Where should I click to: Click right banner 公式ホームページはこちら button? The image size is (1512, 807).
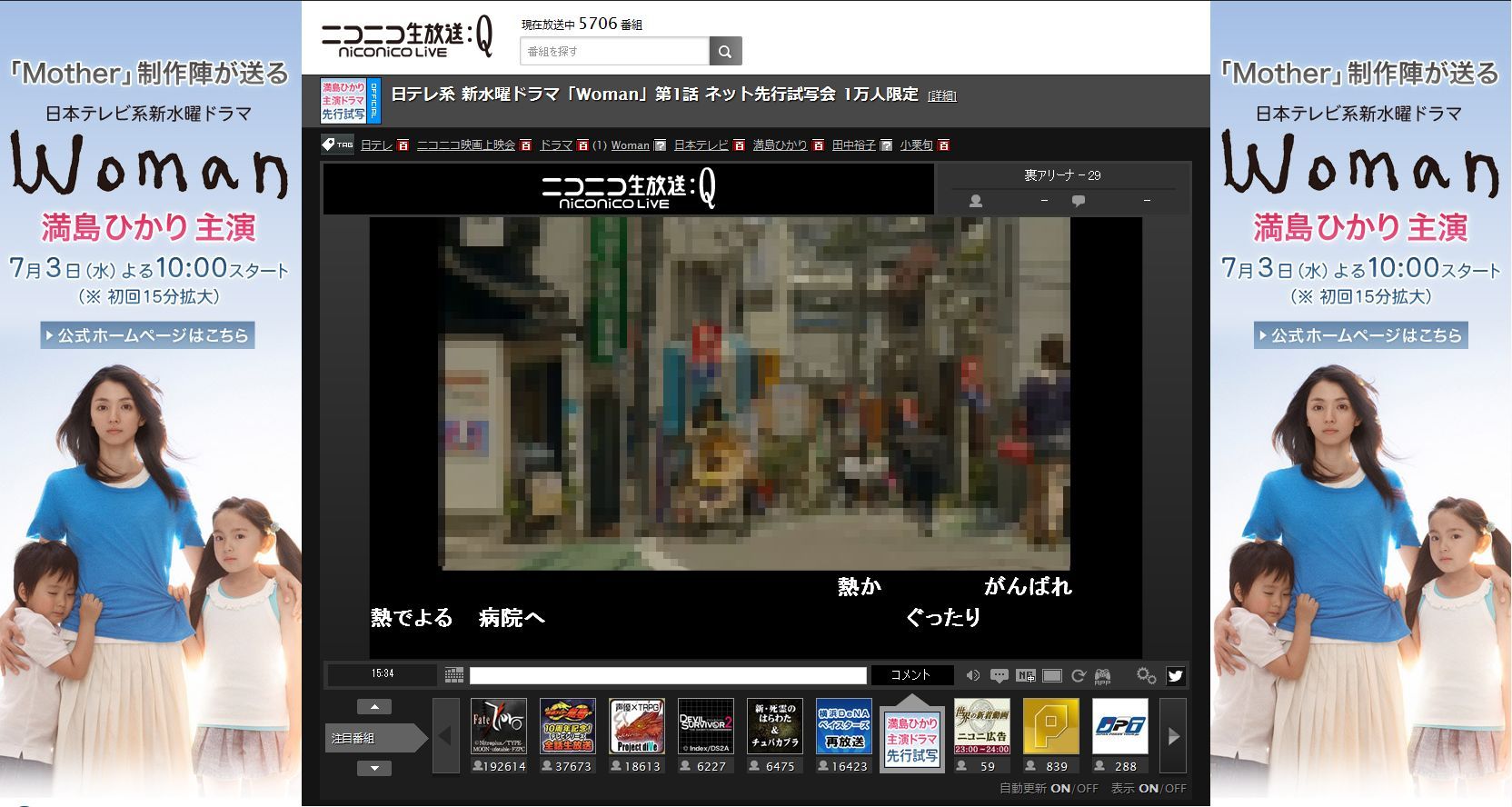pos(1361,335)
